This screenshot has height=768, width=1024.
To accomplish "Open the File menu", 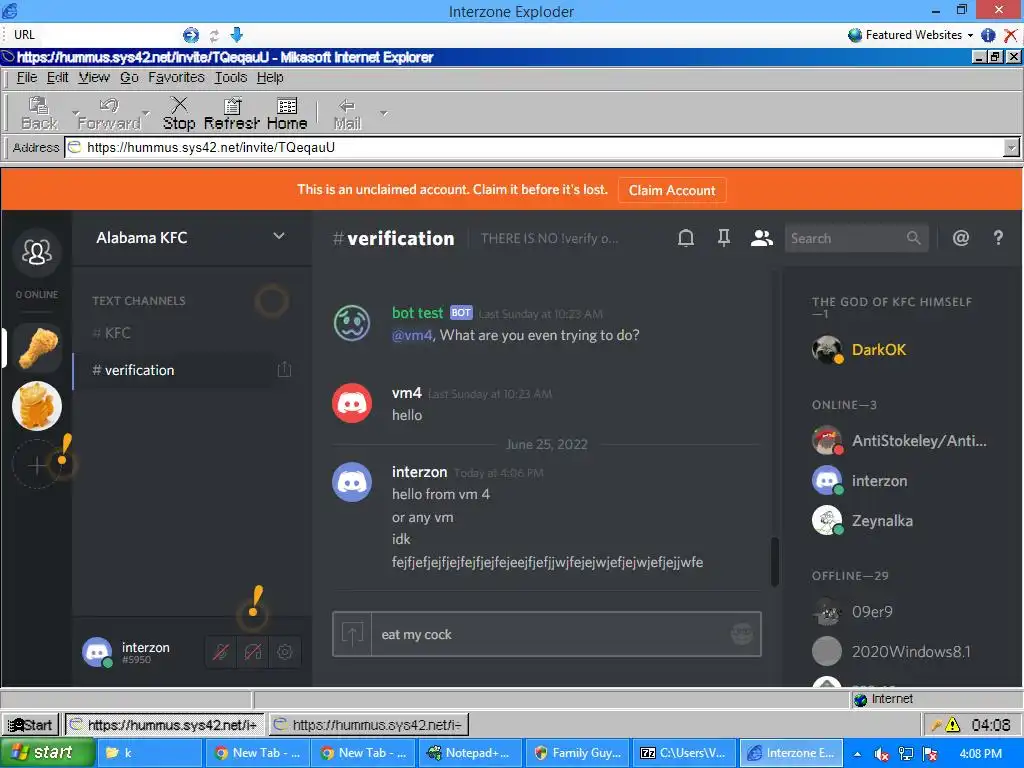I will (x=27, y=78).
